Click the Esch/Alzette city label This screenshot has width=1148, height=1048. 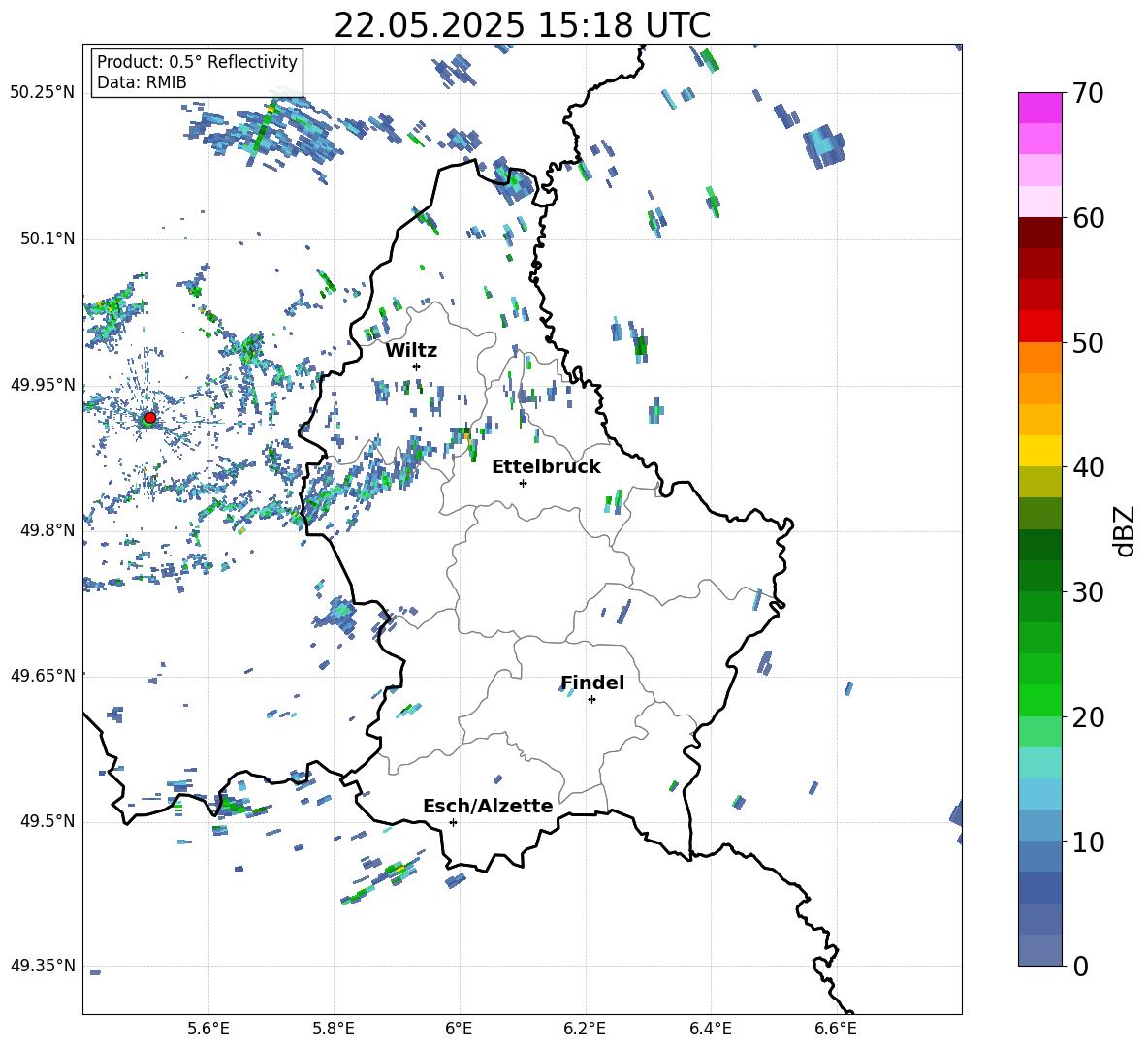tap(488, 806)
